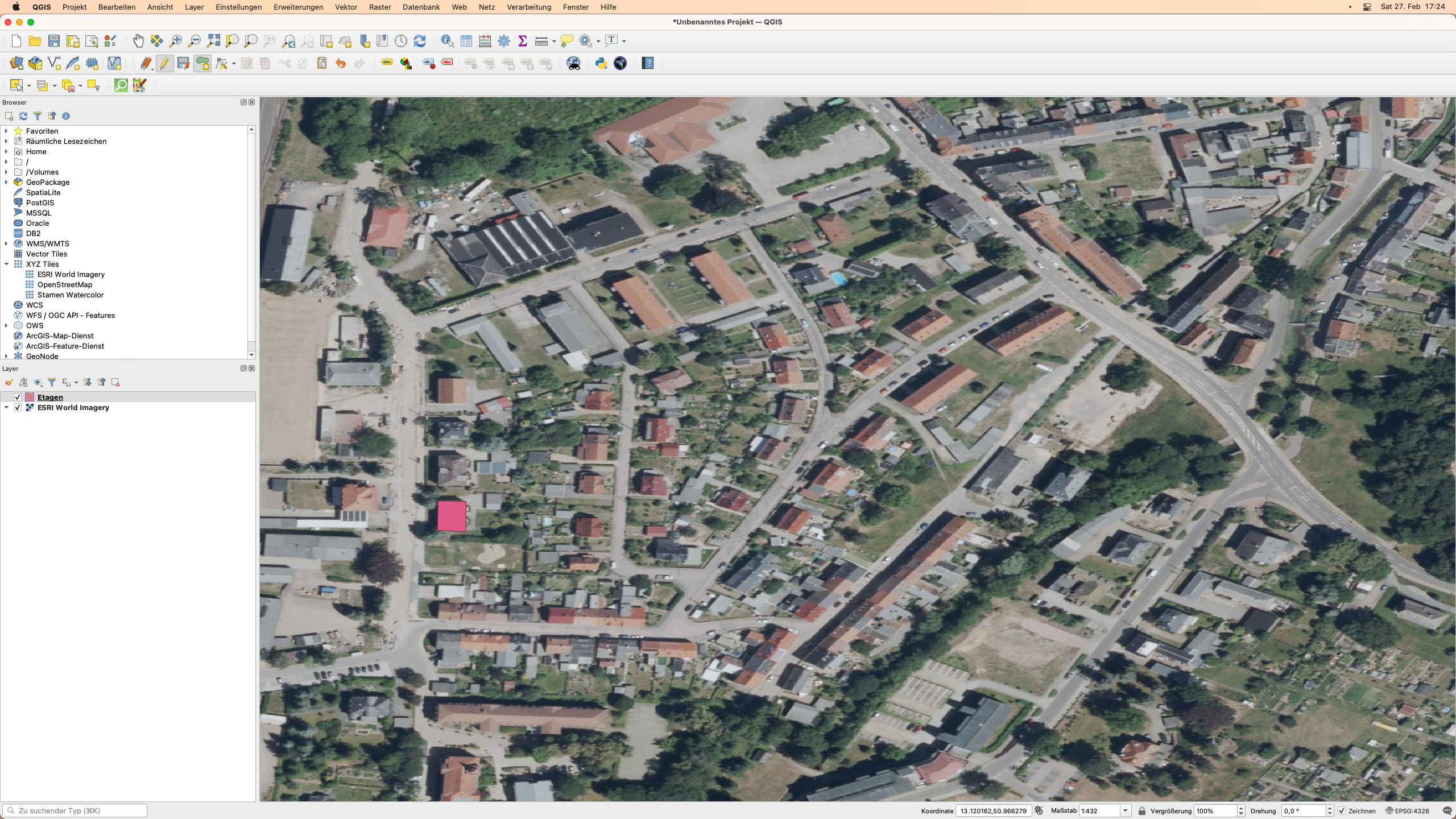The width and height of the screenshot is (1456, 819).
Task: Toggle Layer legend filter funnel
Action: [52, 382]
